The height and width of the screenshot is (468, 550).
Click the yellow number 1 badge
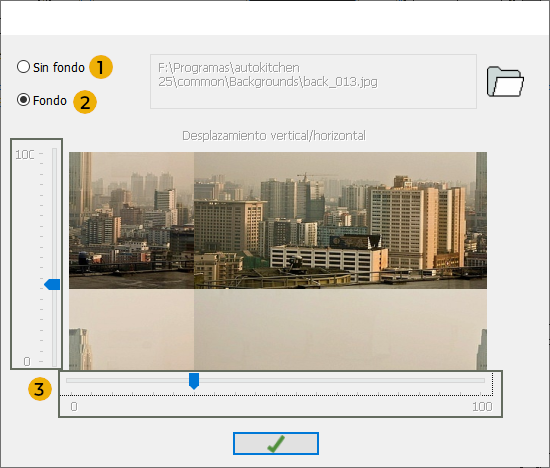point(101,67)
